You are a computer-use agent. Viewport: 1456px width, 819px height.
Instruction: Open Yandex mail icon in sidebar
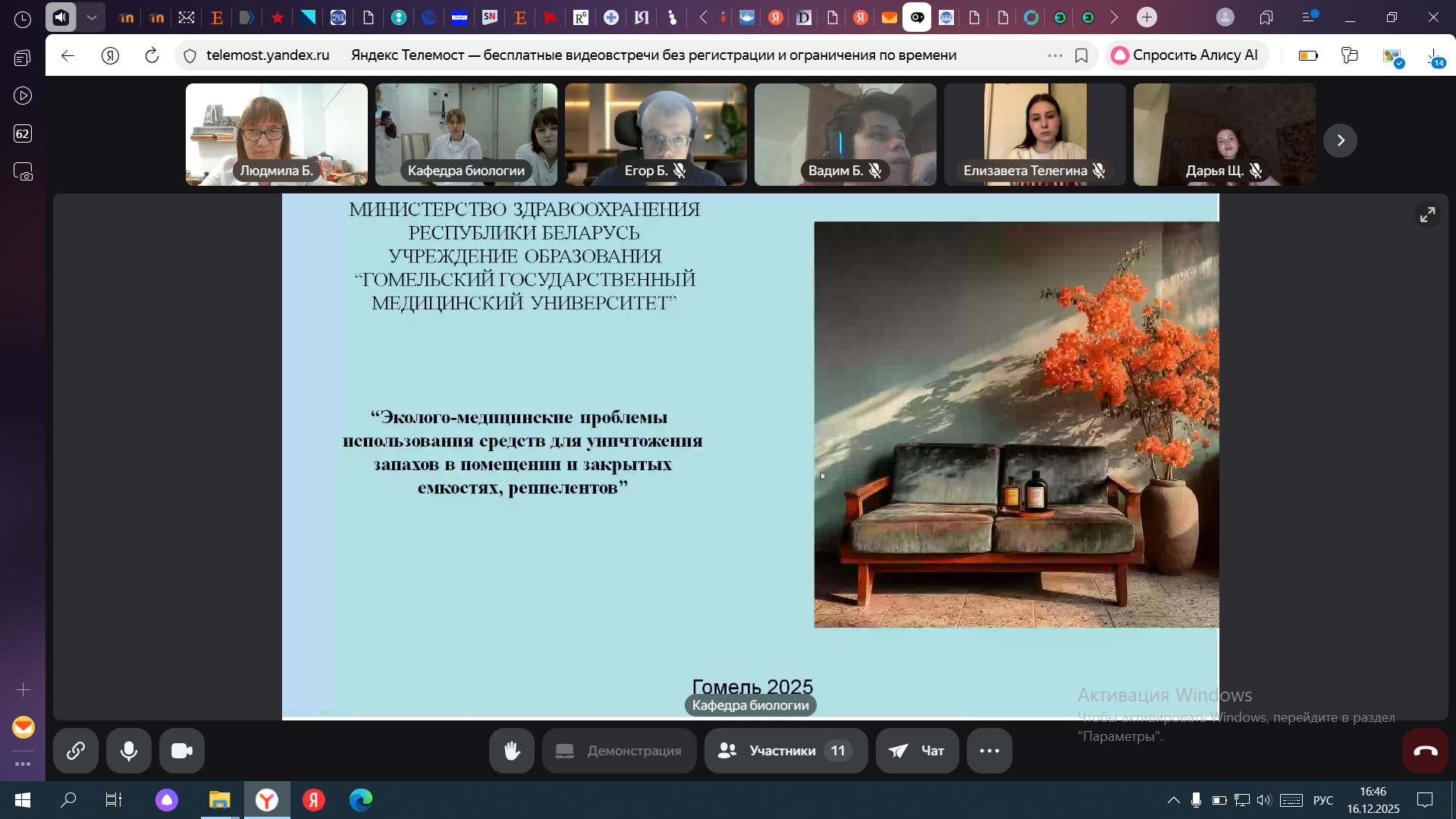coord(24,727)
